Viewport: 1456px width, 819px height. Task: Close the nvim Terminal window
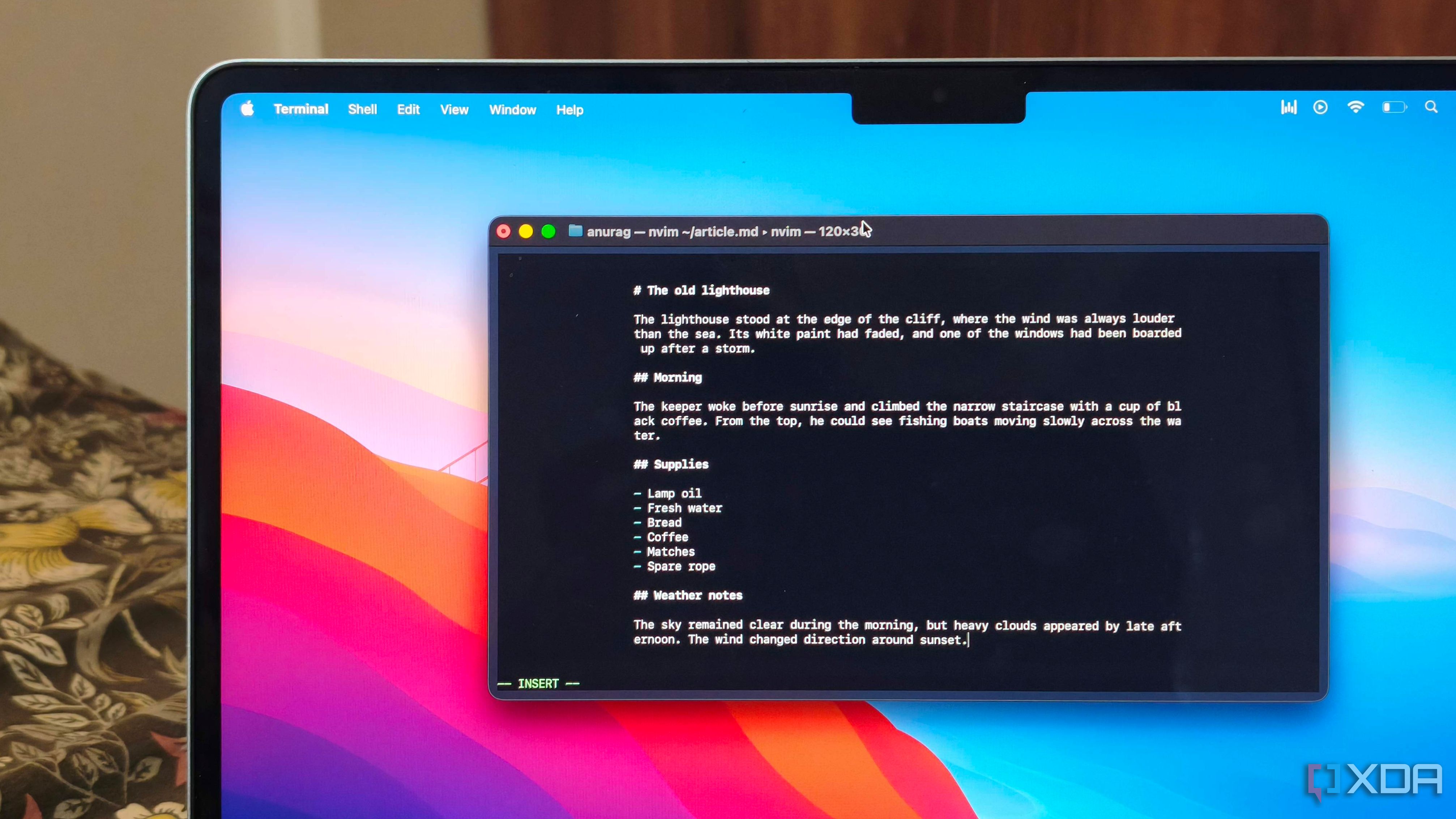pyautogui.click(x=503, y=232)
